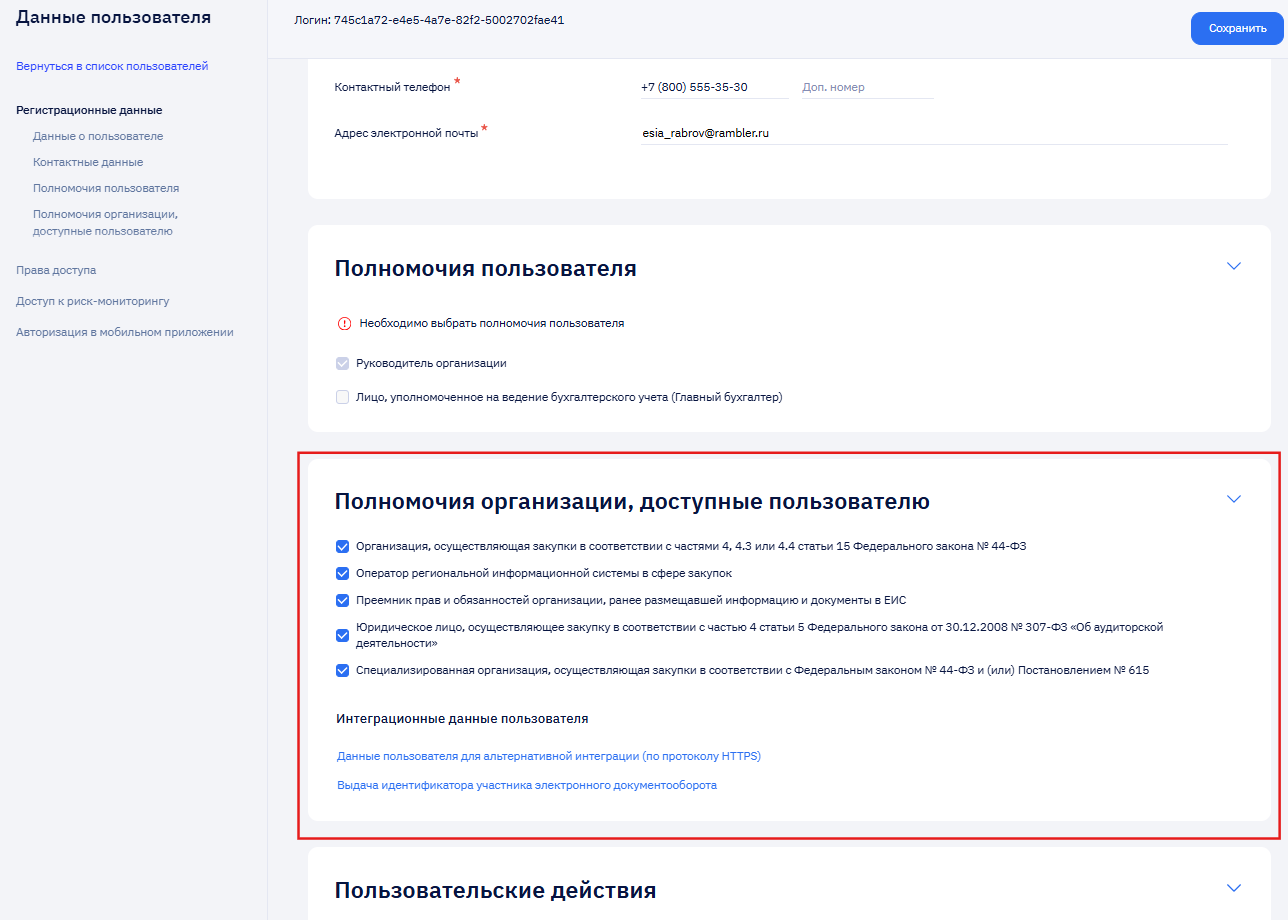This screenshot has height=920, width=1288.
Task: Go to Данные о пользователе section
Action: point(98,136)
